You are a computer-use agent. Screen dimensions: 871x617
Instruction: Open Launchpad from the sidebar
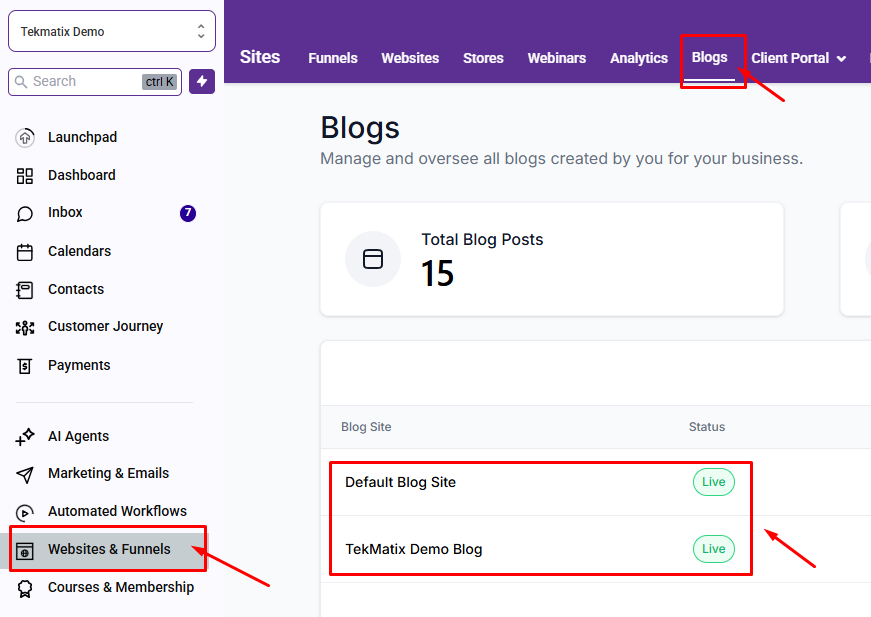click(82, 137)
